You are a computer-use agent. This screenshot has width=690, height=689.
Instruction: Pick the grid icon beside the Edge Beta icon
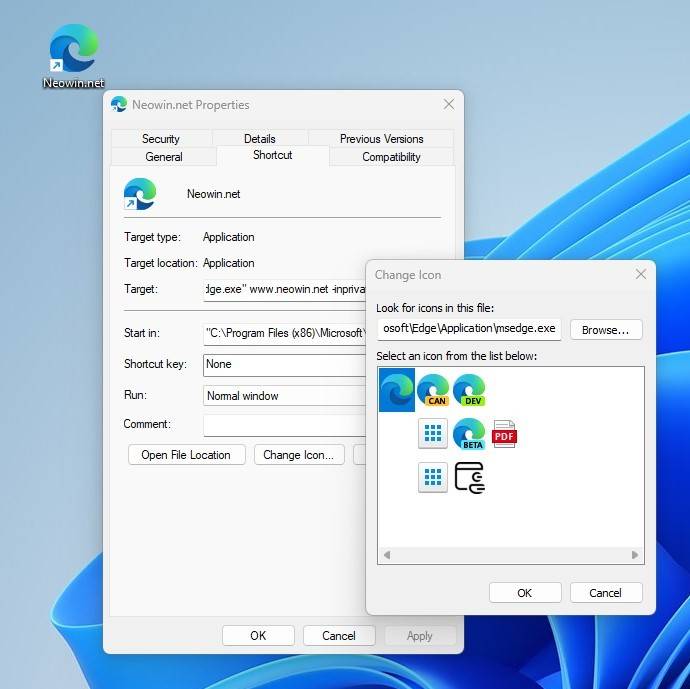click(433, 434)
